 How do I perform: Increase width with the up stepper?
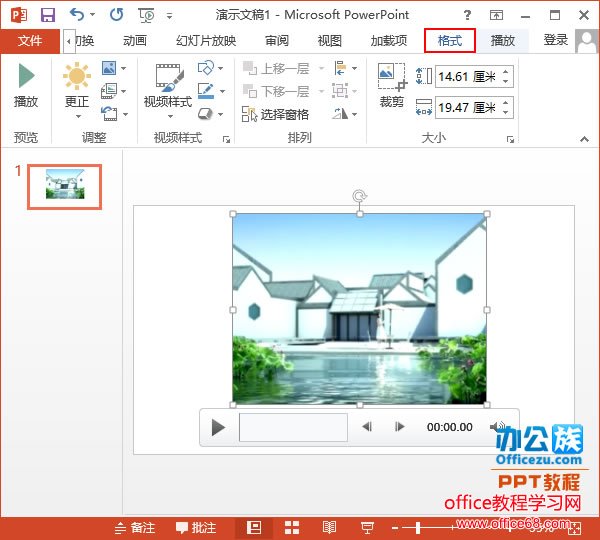[506, 103]
